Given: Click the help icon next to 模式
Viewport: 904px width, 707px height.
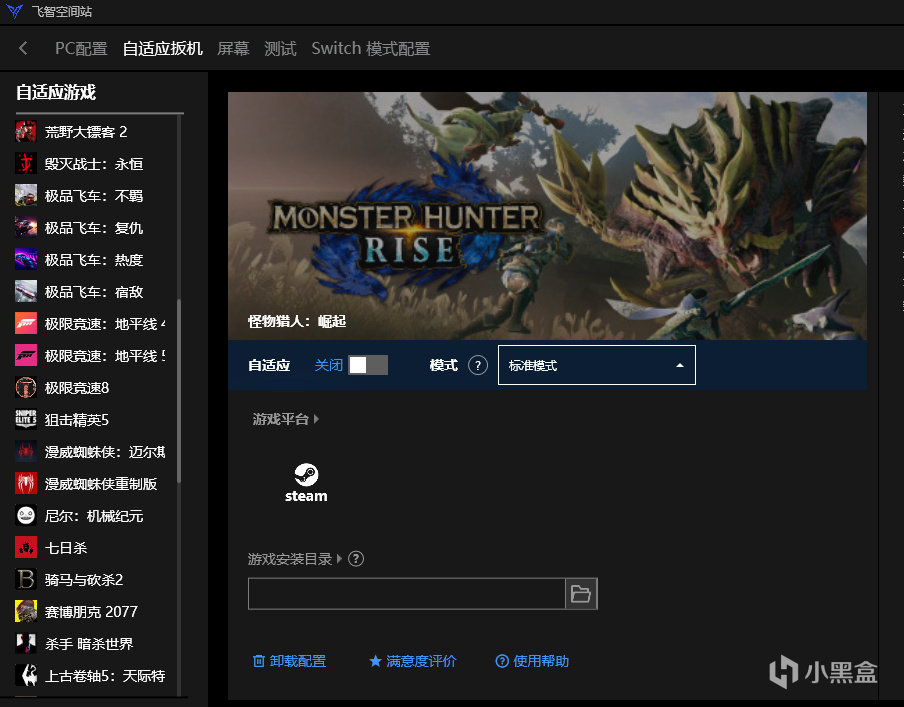Looking at the screenshot, I should [478, 365].
